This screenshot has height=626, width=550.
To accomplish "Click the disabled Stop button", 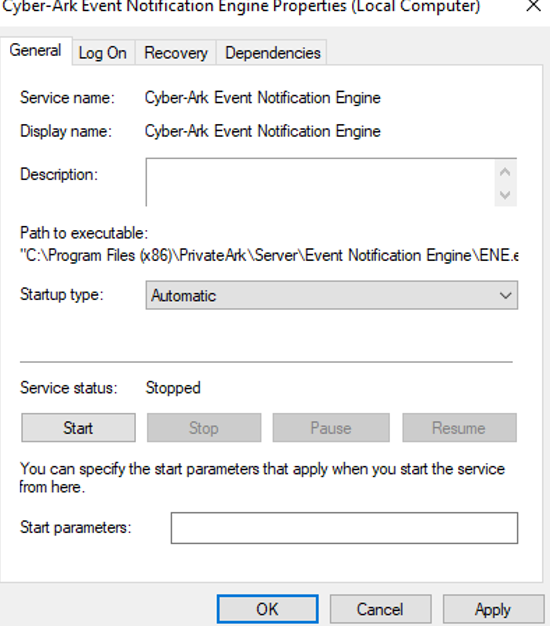I will 204,428.
